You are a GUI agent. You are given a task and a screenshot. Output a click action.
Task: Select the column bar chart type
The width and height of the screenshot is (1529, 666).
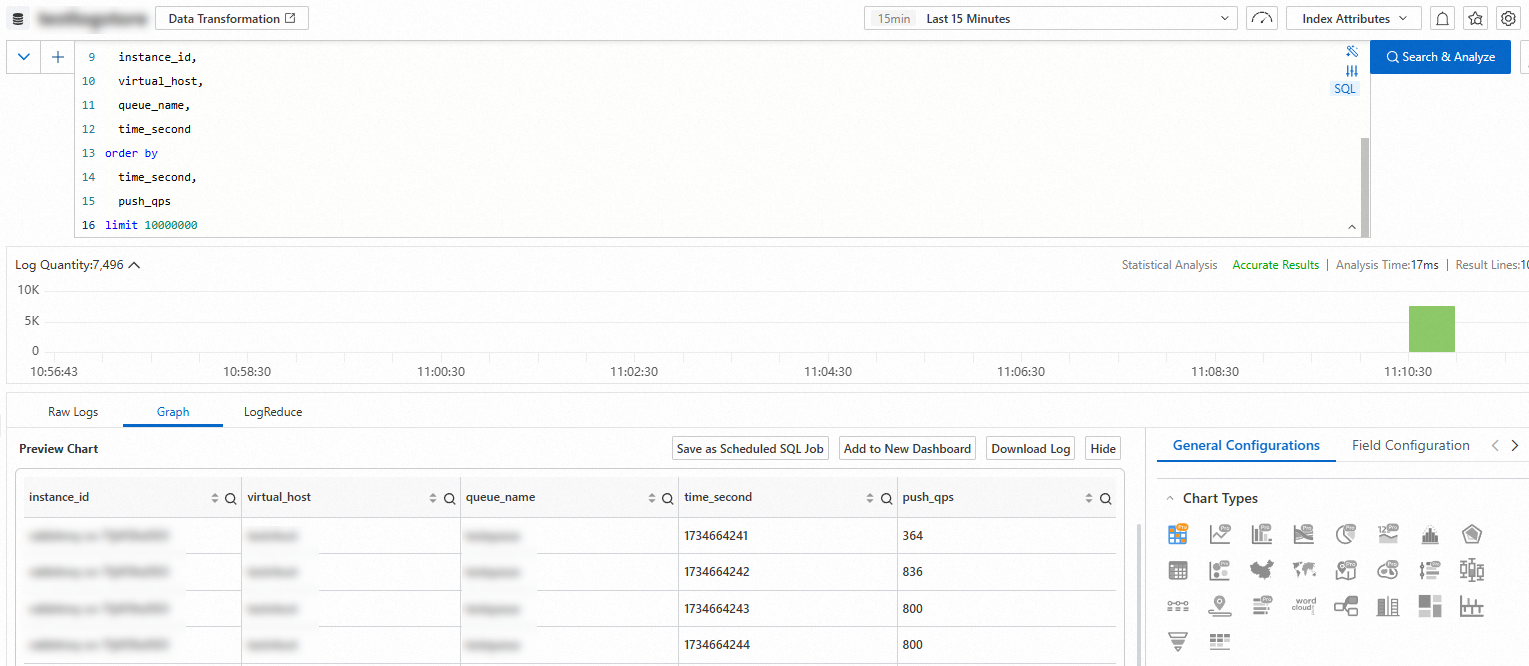(1261, 535)
